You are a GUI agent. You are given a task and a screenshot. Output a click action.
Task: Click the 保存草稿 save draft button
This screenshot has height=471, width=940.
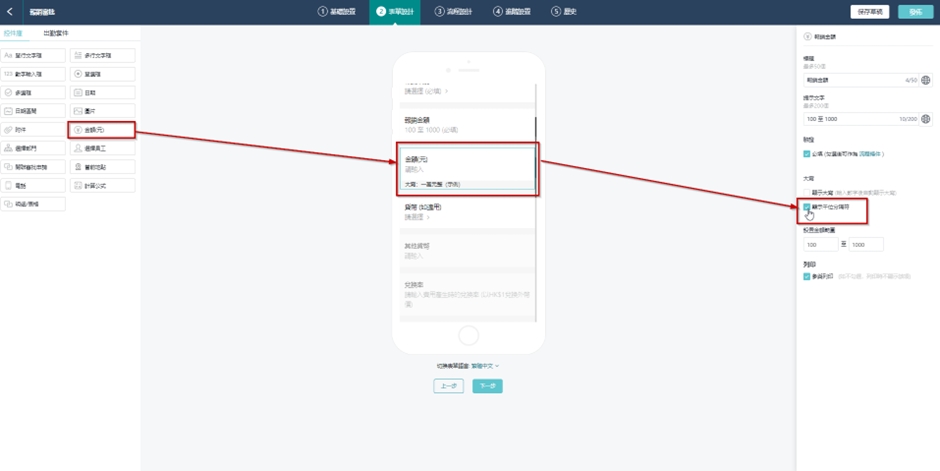(x=869, y=12)
